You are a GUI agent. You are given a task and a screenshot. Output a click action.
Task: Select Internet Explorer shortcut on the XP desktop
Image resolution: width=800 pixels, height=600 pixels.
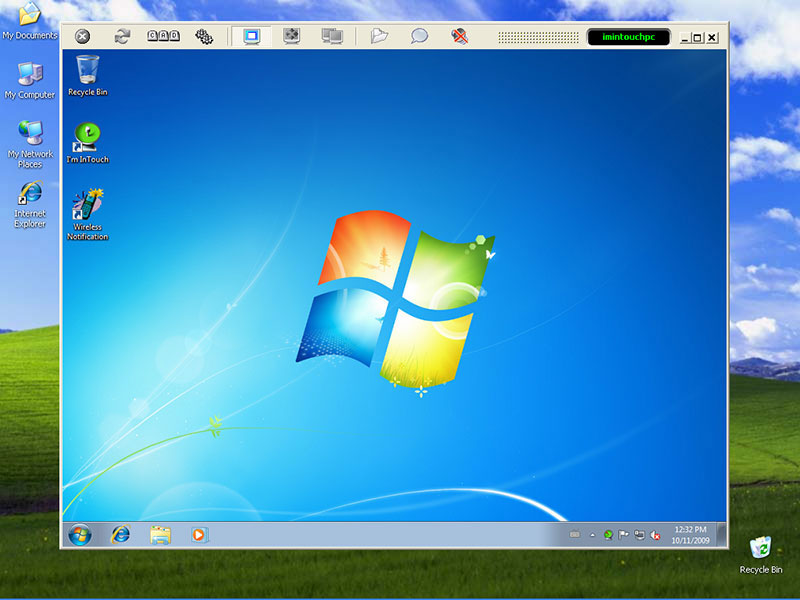pos(30,204)
